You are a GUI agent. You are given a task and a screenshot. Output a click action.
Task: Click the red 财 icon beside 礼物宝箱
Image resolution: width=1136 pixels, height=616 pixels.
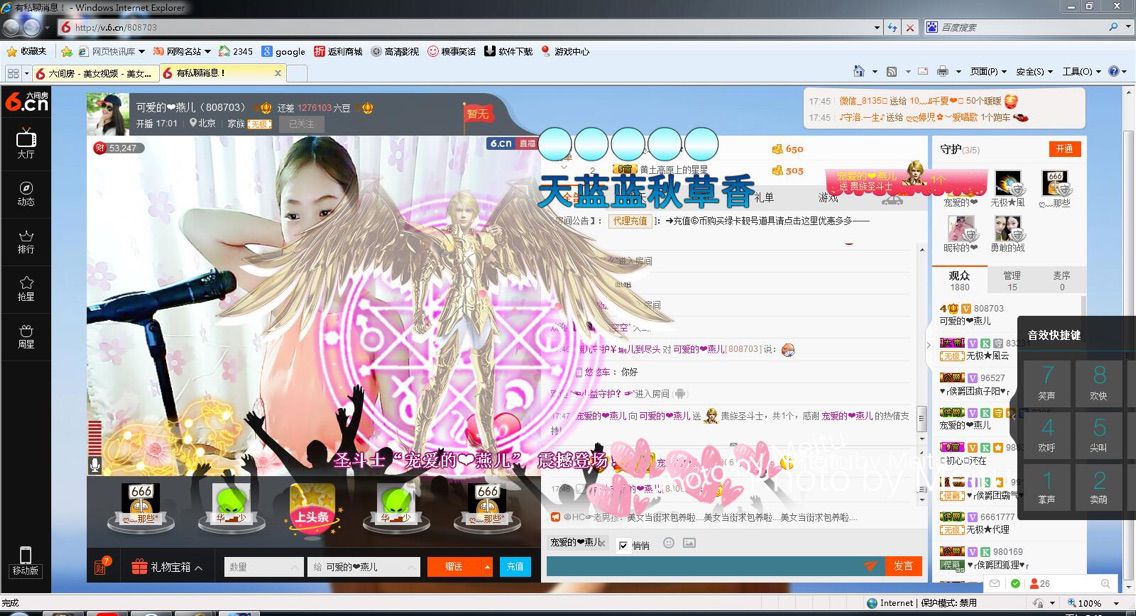pyautogui.click(x=102, y=565)
